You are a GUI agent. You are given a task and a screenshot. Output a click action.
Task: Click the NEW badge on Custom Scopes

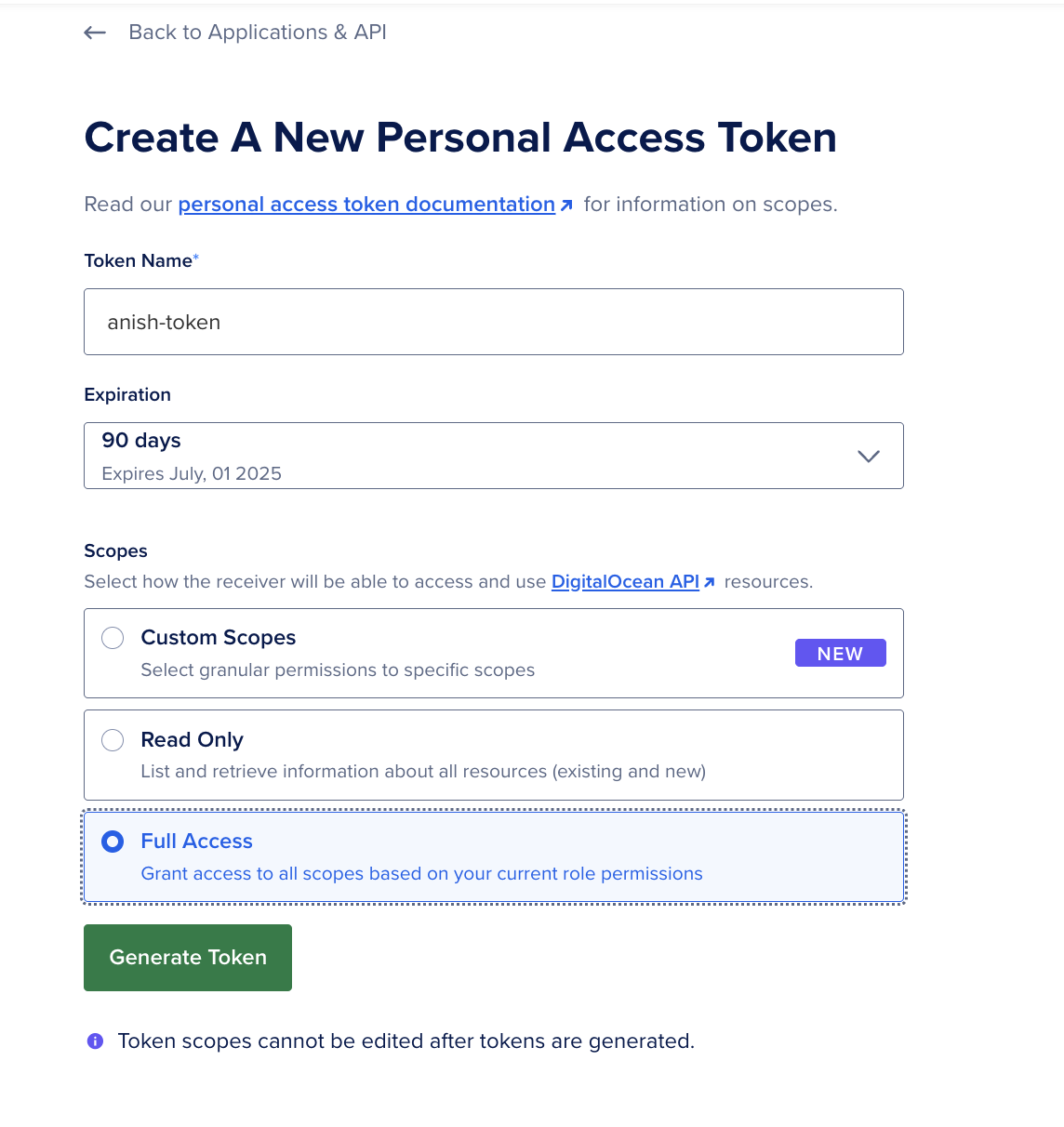[x=840, y=654]
